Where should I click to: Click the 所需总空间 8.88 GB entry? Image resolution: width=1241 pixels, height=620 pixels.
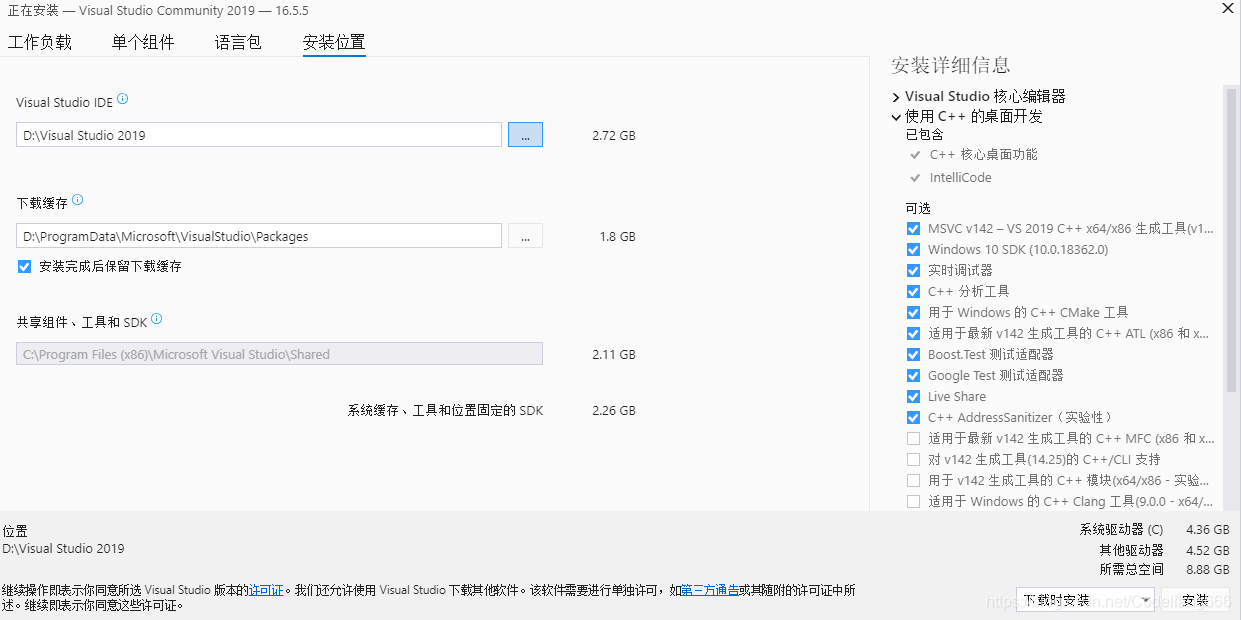point(1164,569)
